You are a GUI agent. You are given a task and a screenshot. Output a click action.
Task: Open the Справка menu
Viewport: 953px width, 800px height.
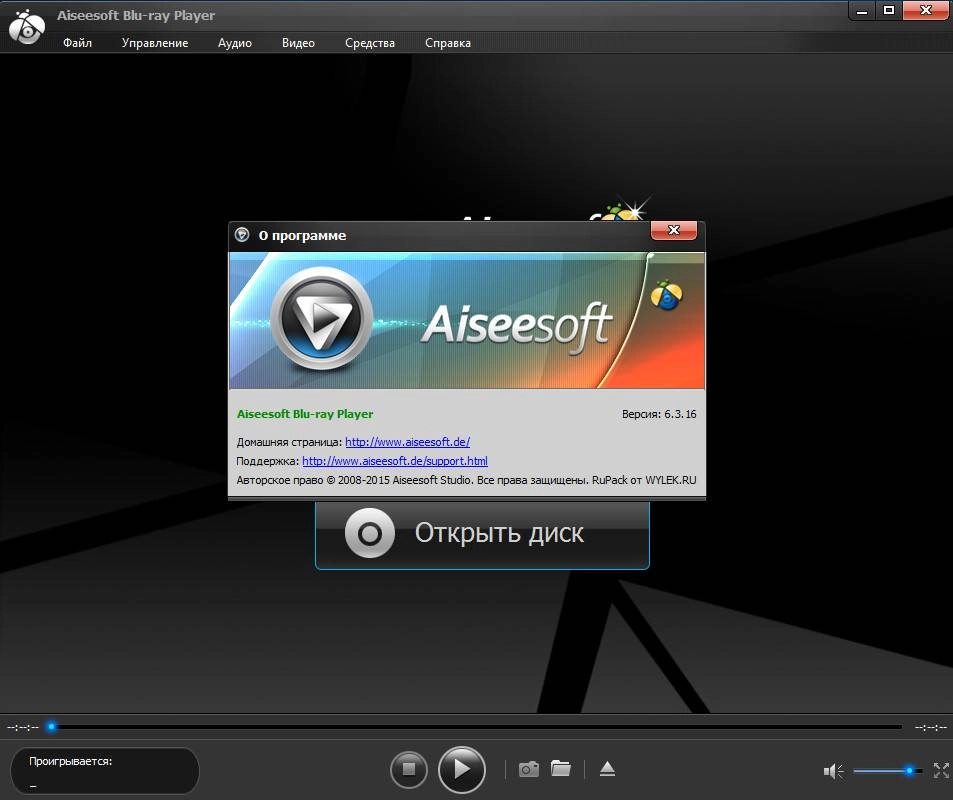pos(447,43)
